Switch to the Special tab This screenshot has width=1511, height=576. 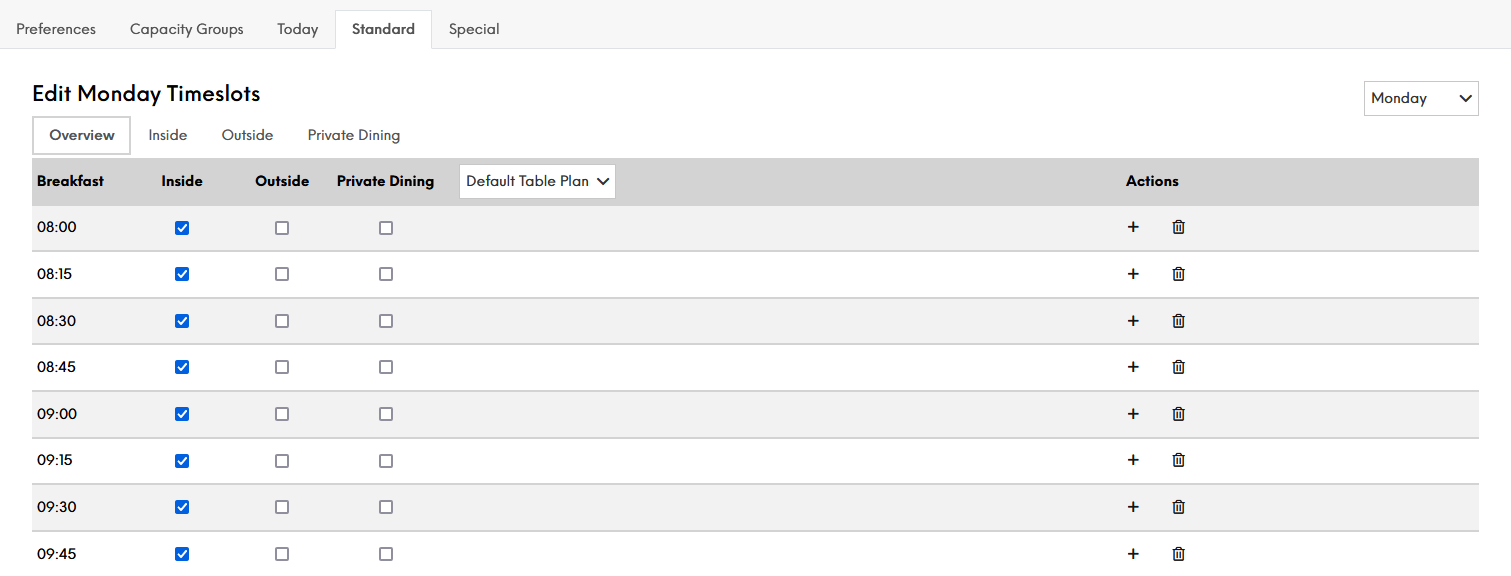[x=474, y=29]
